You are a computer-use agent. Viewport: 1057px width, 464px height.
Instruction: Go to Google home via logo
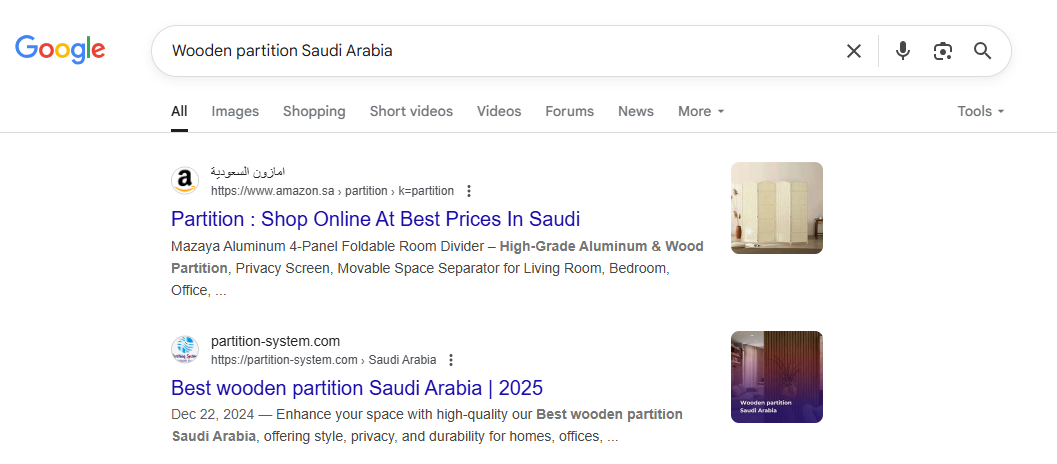[60, 50]
